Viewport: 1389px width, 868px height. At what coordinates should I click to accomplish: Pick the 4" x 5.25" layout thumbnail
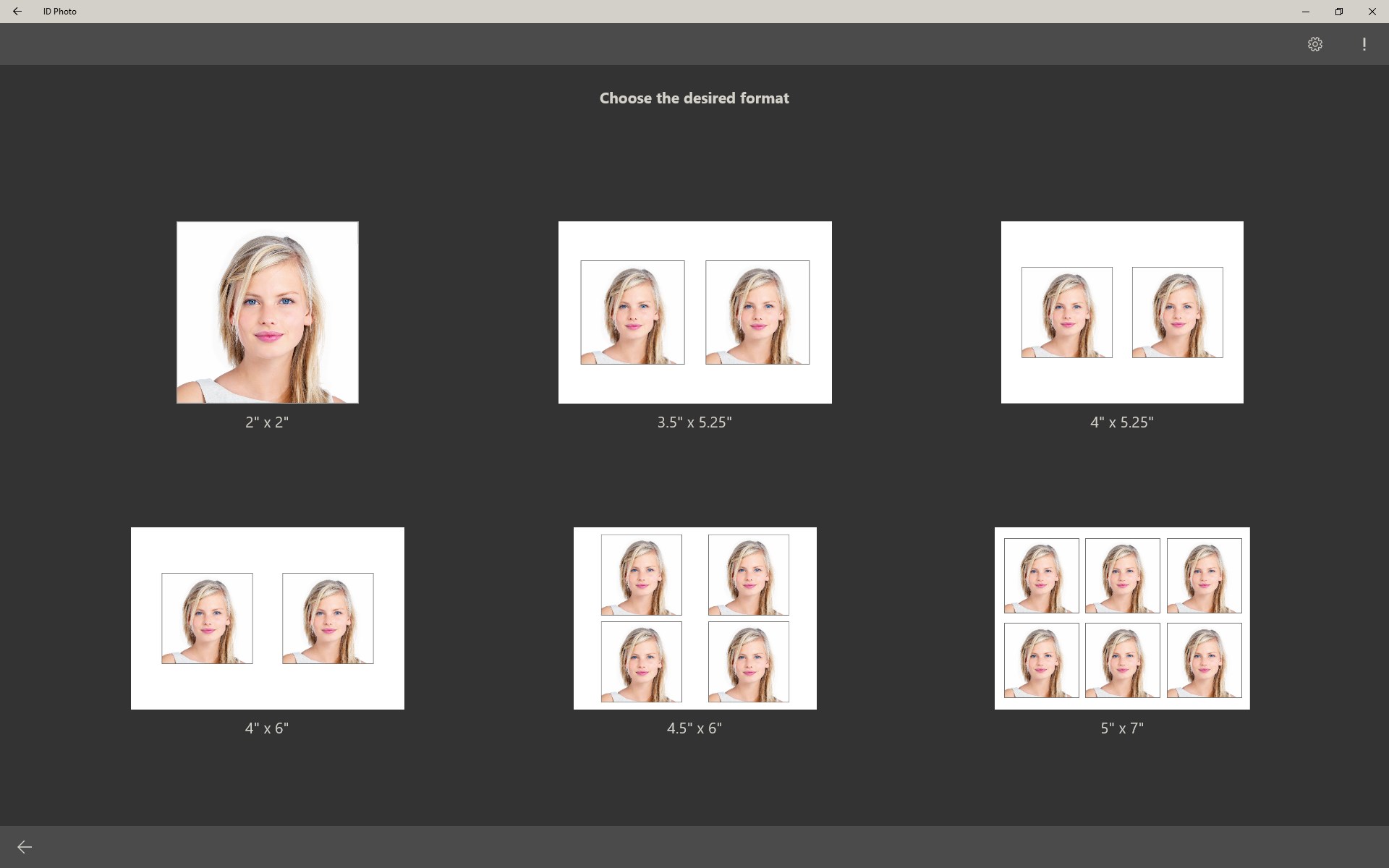point(1121,312)
